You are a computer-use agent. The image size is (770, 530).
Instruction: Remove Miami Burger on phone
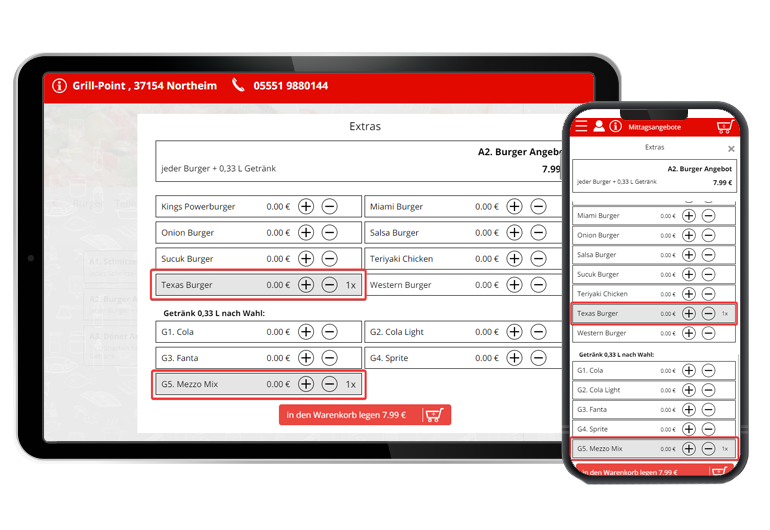[708, 216]
